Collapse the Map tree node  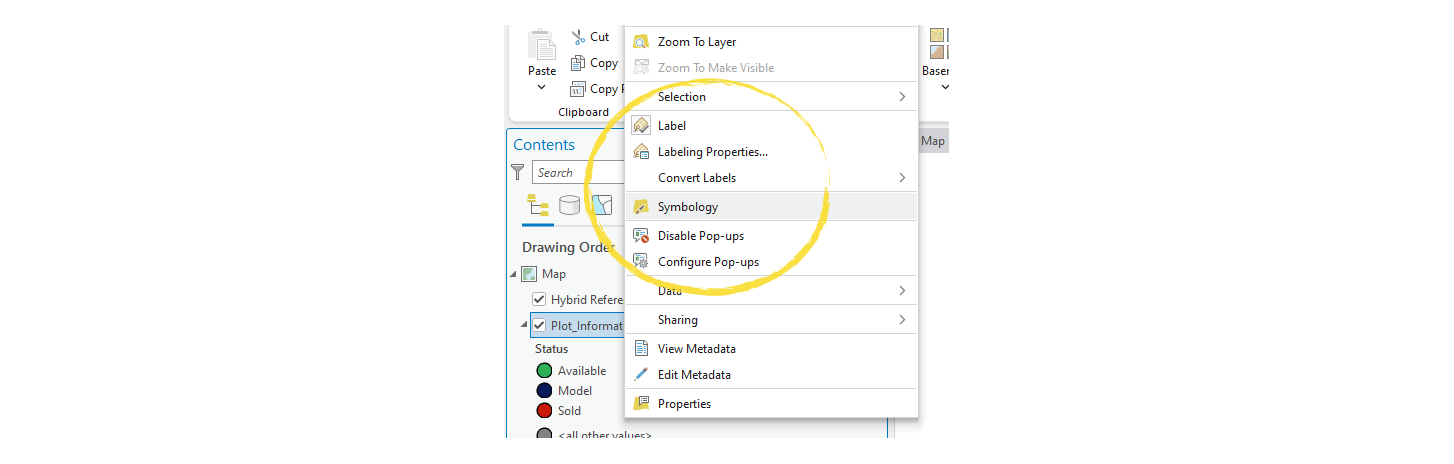click(x=514, y=274)
